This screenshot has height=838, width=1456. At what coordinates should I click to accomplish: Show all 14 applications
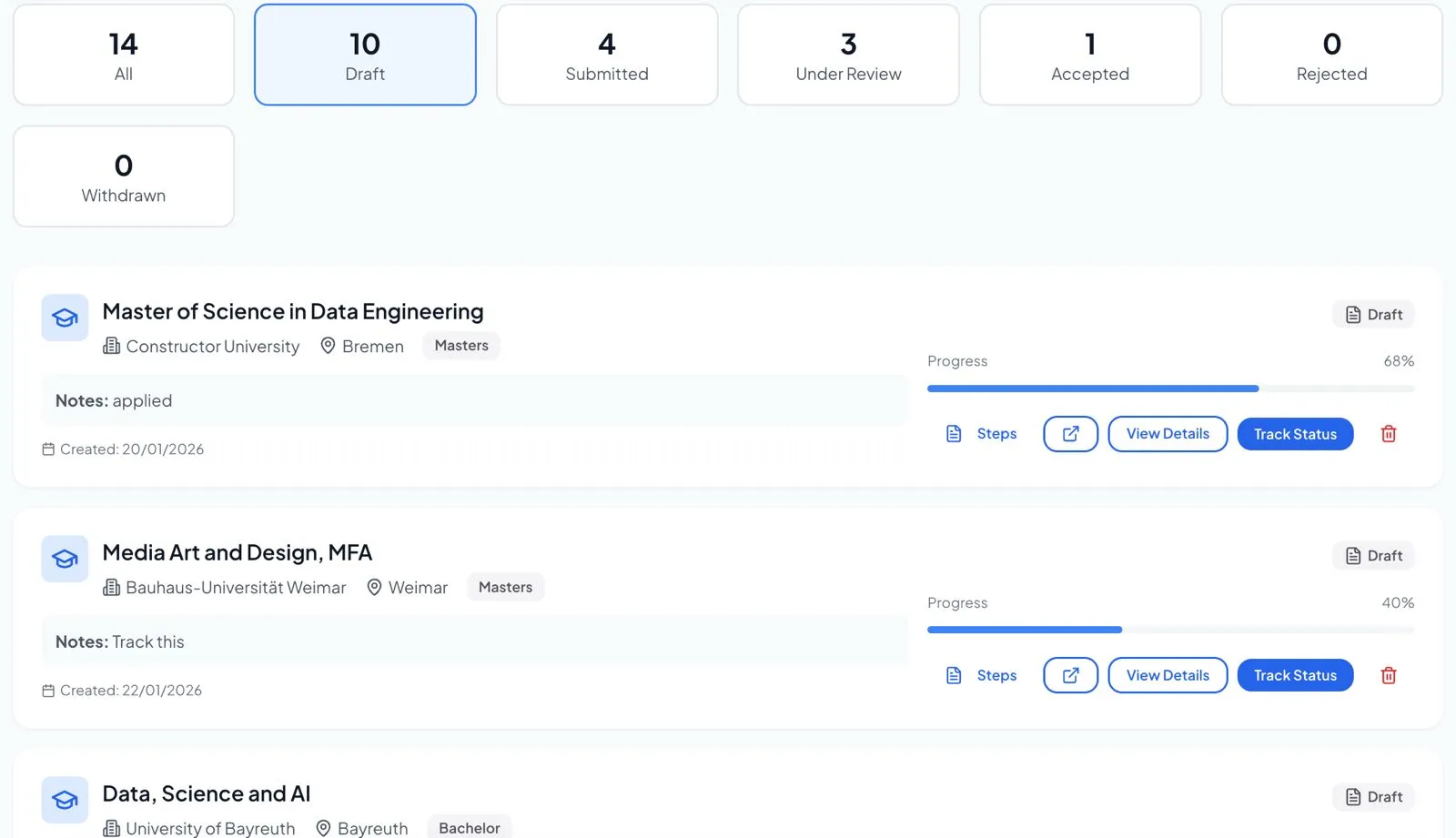[x=124, y=55]
